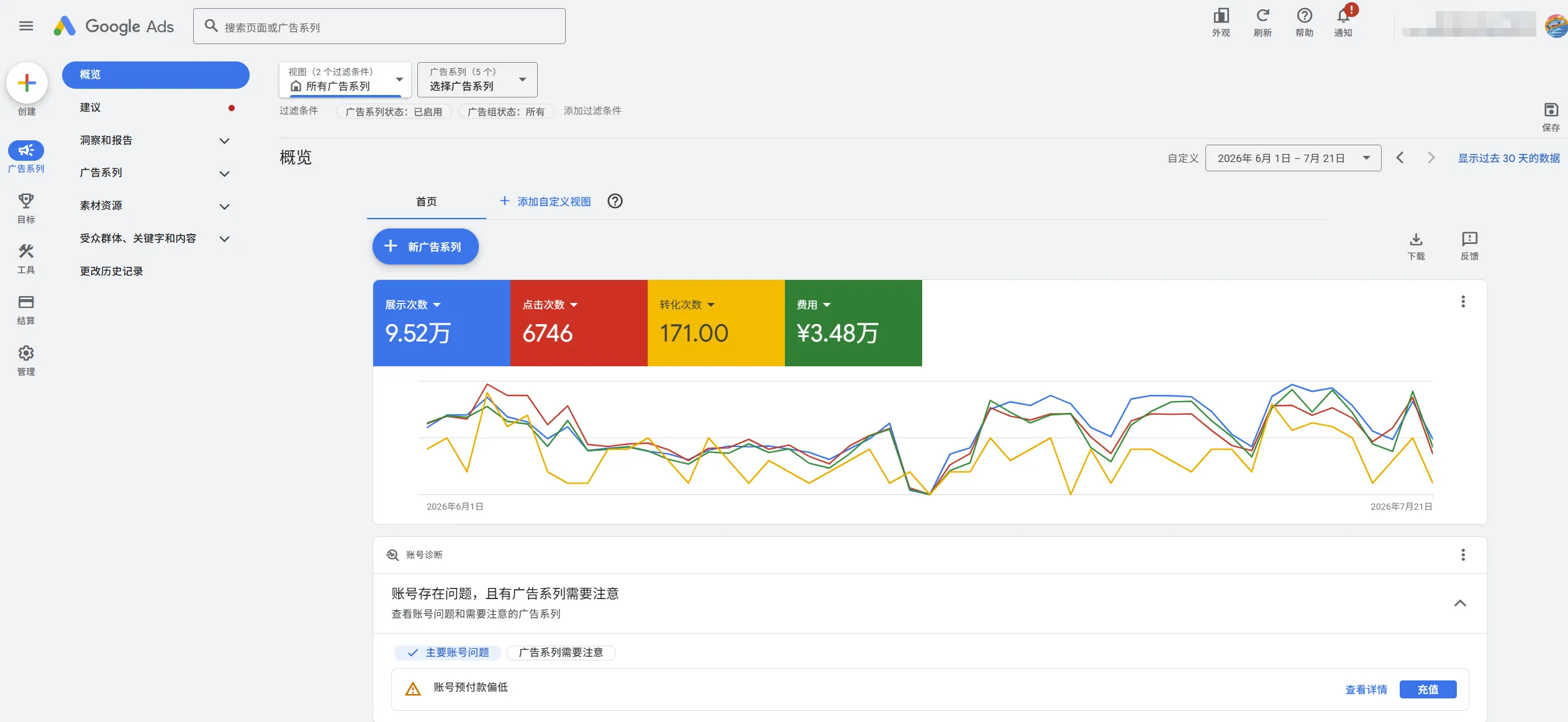1568x722 pixels.
Task: Click the 搜索页面或广告系列 search field
Action: pos(379,26)
